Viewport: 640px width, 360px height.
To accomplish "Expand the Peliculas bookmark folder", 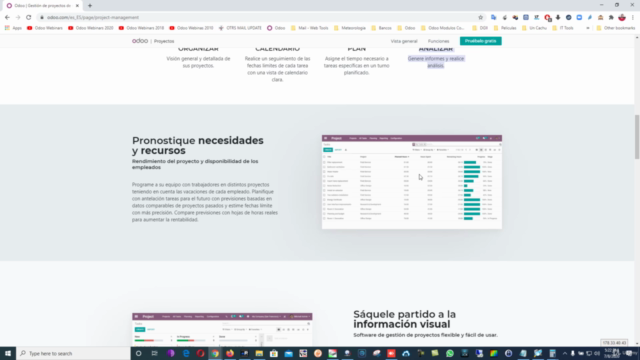I will click(505, 28).
